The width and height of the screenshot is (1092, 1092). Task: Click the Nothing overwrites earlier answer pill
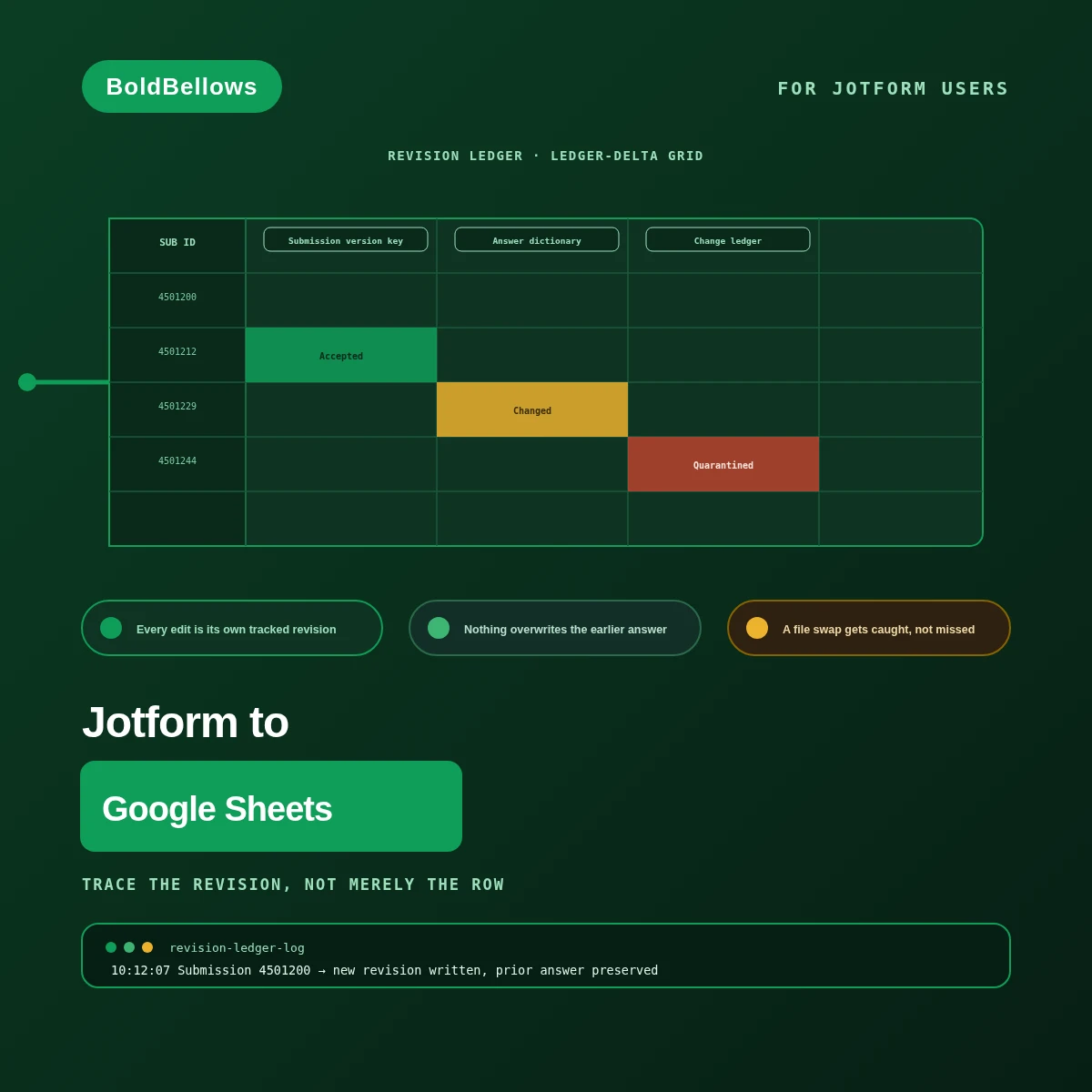tap(555, 628)
